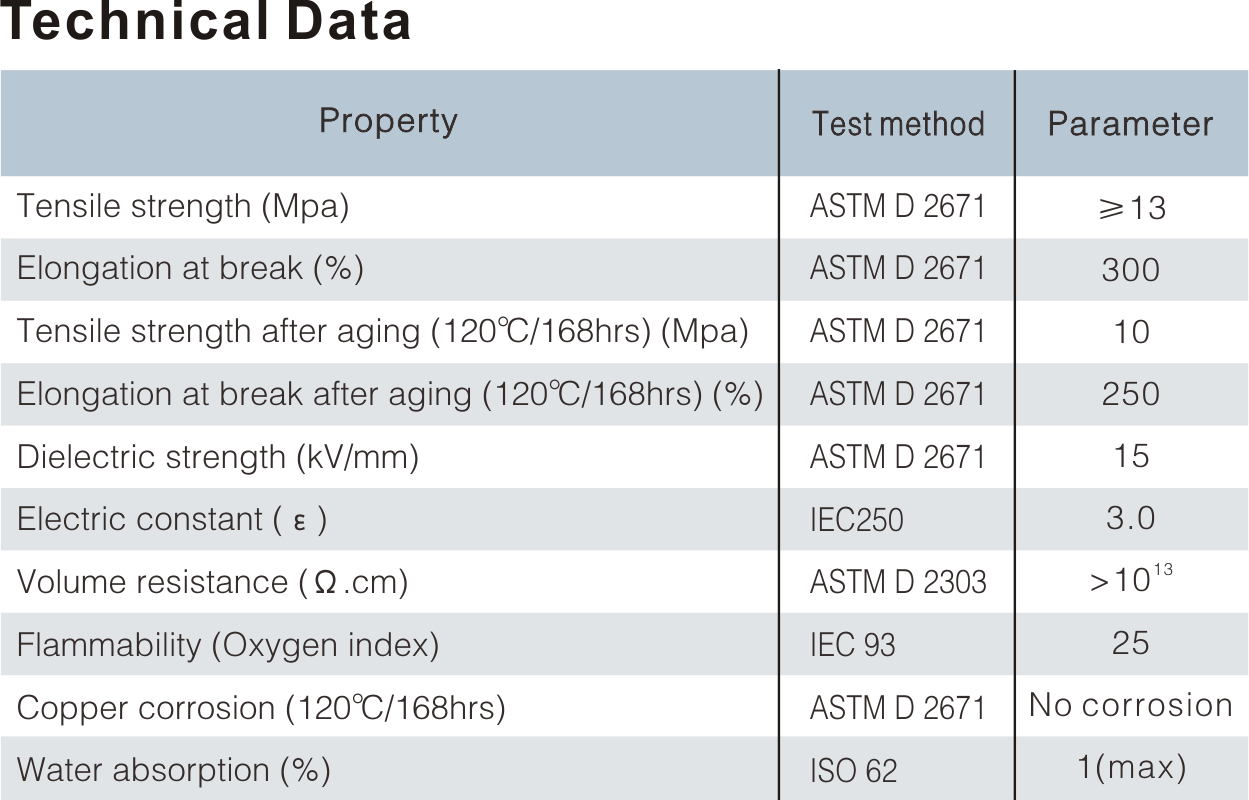Select the Tensile strength (Mpa) row label
Screen dimensions: 1249x800
(183, 207)
